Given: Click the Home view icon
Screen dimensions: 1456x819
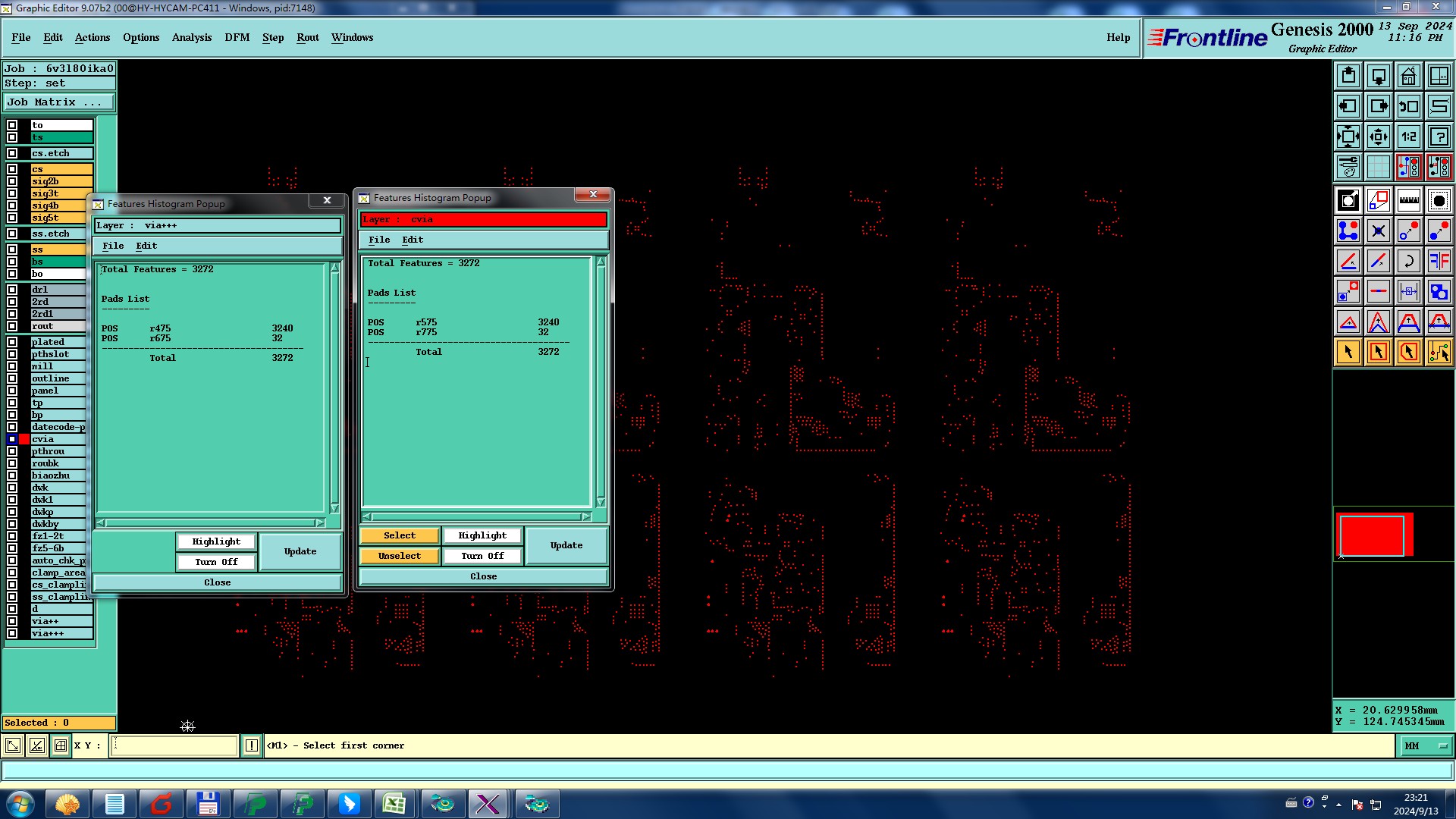Looking at the screenshot, I should [x=1408, y=76].
